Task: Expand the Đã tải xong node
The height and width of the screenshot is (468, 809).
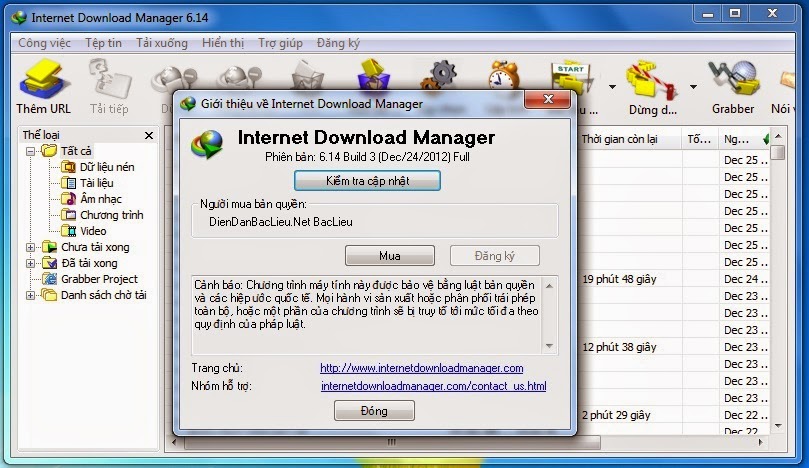Action: [30, 264]
